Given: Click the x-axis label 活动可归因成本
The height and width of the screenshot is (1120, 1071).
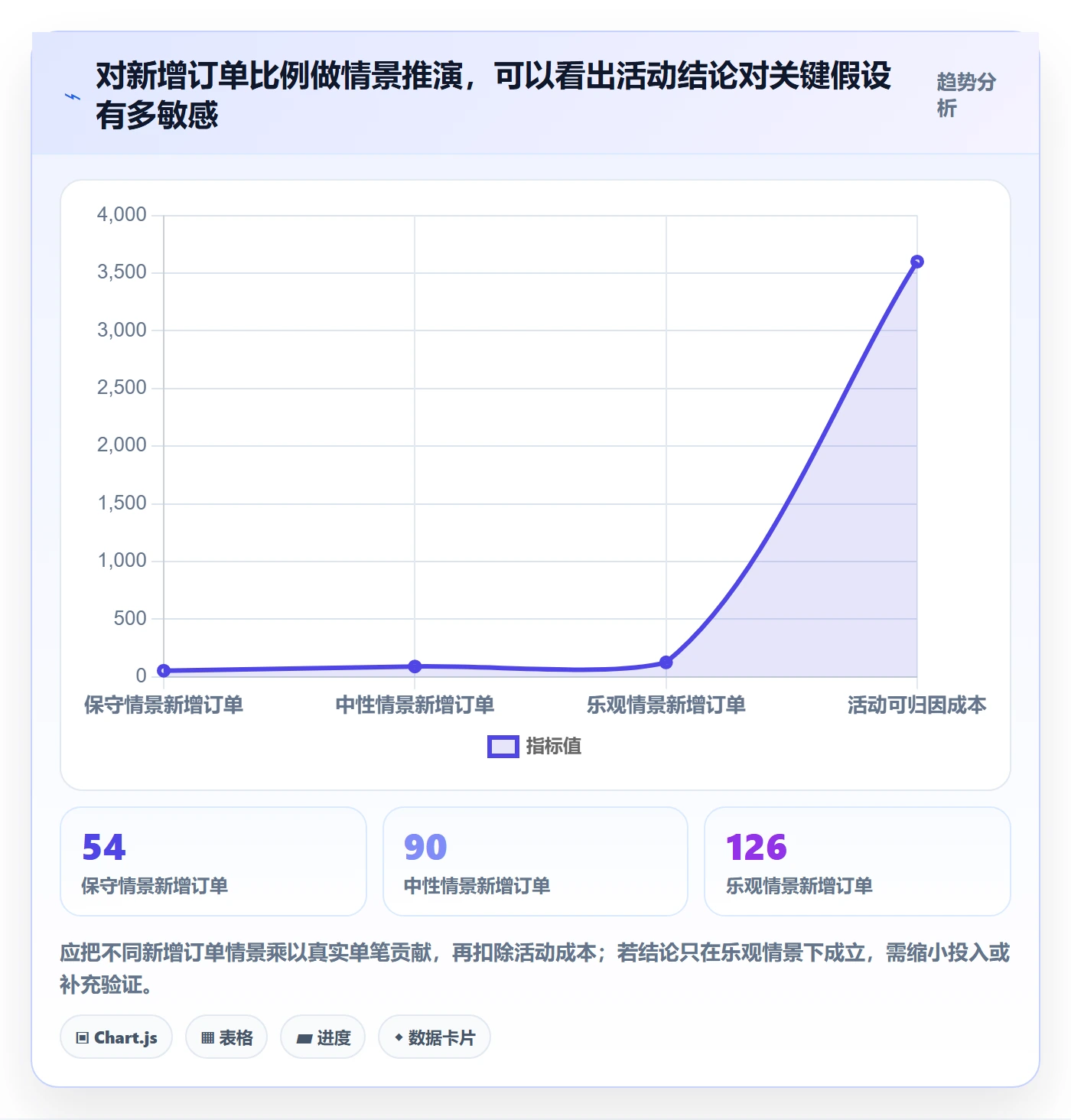Looking at the screenshot, I should pos(917,705).
